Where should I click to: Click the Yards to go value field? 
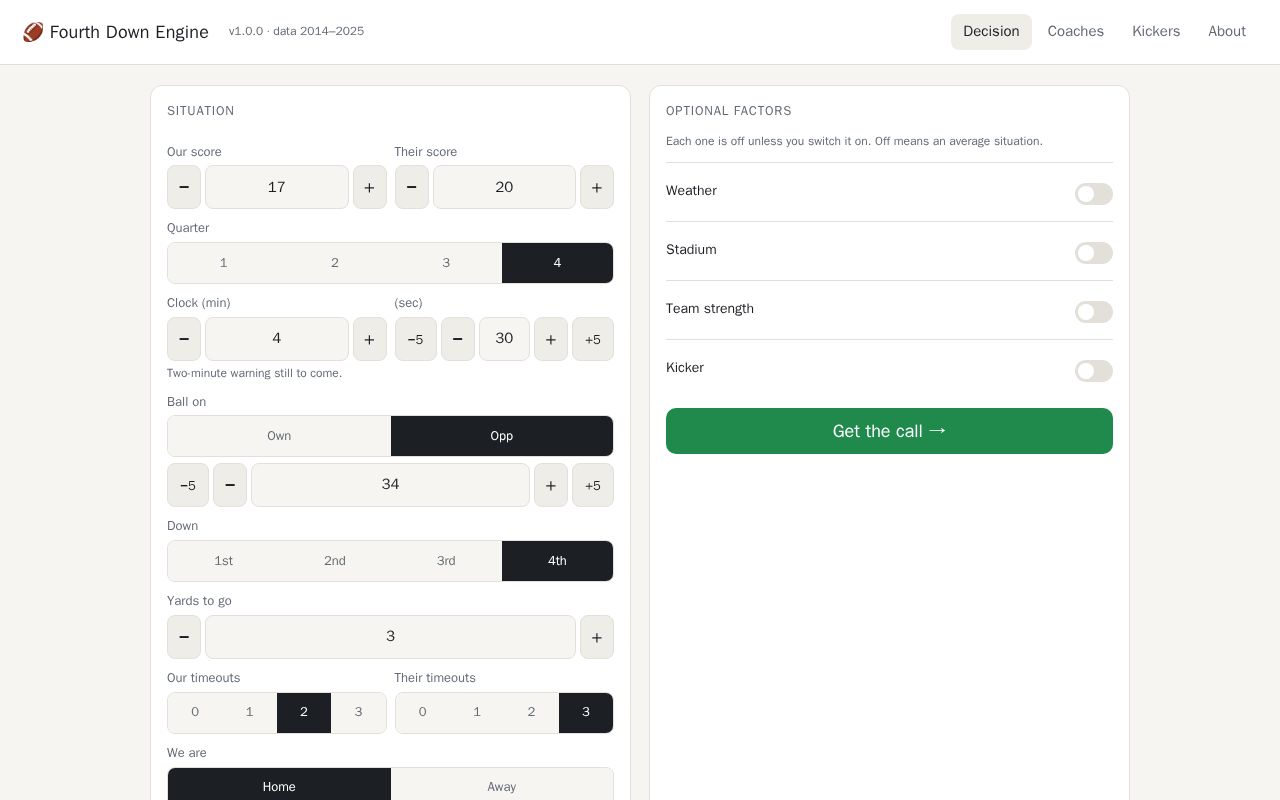[390, 637]
